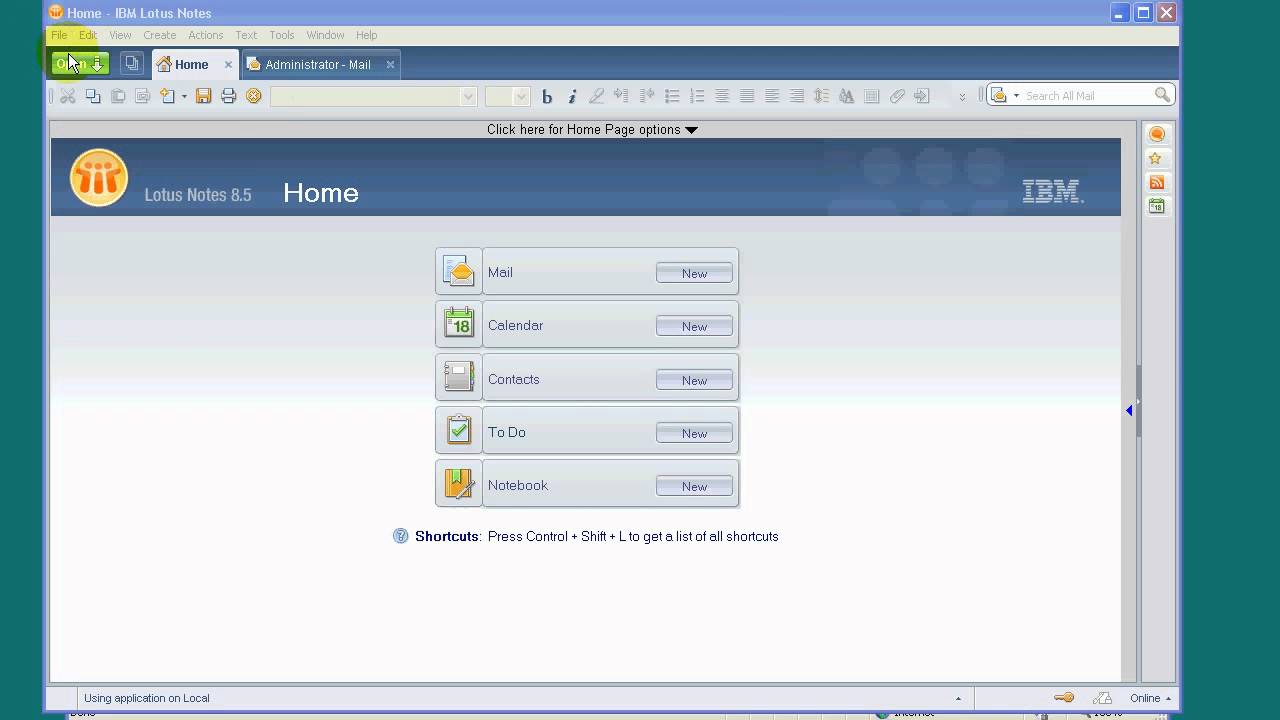Open the File menu
The width and height of the screenshot is (1280, 720).
tap(59, 35)
